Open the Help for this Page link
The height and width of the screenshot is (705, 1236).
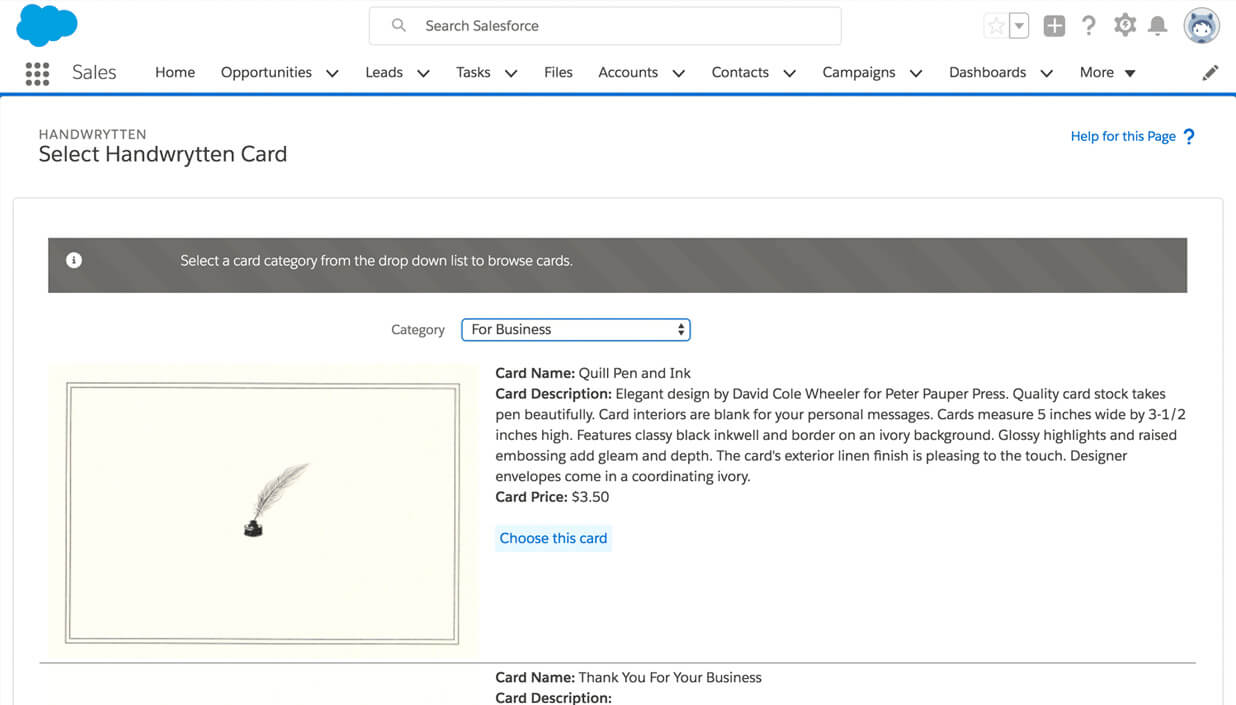click(x=1123, y=136)
